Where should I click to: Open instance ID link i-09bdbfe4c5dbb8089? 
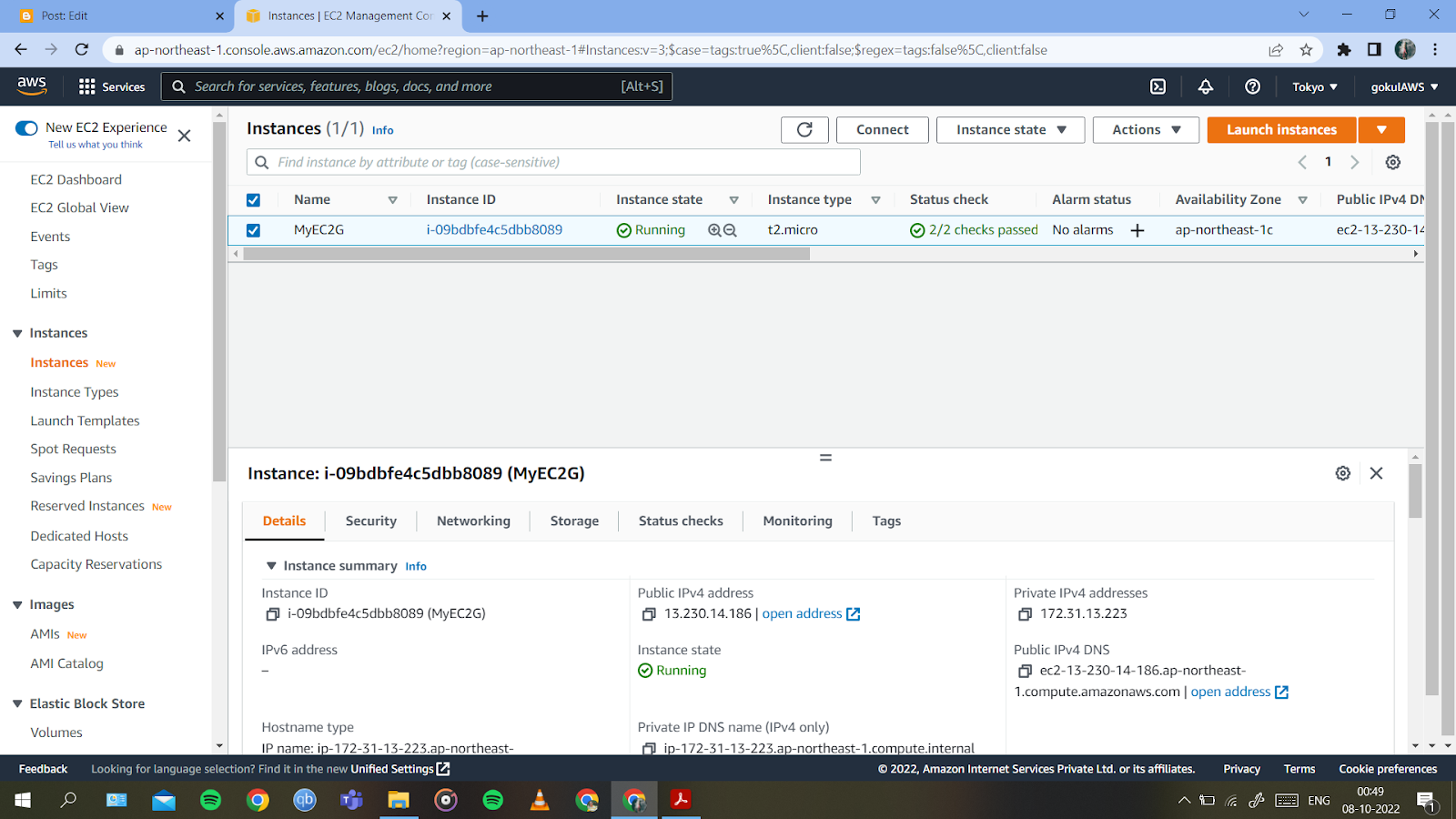click(494, 230)
